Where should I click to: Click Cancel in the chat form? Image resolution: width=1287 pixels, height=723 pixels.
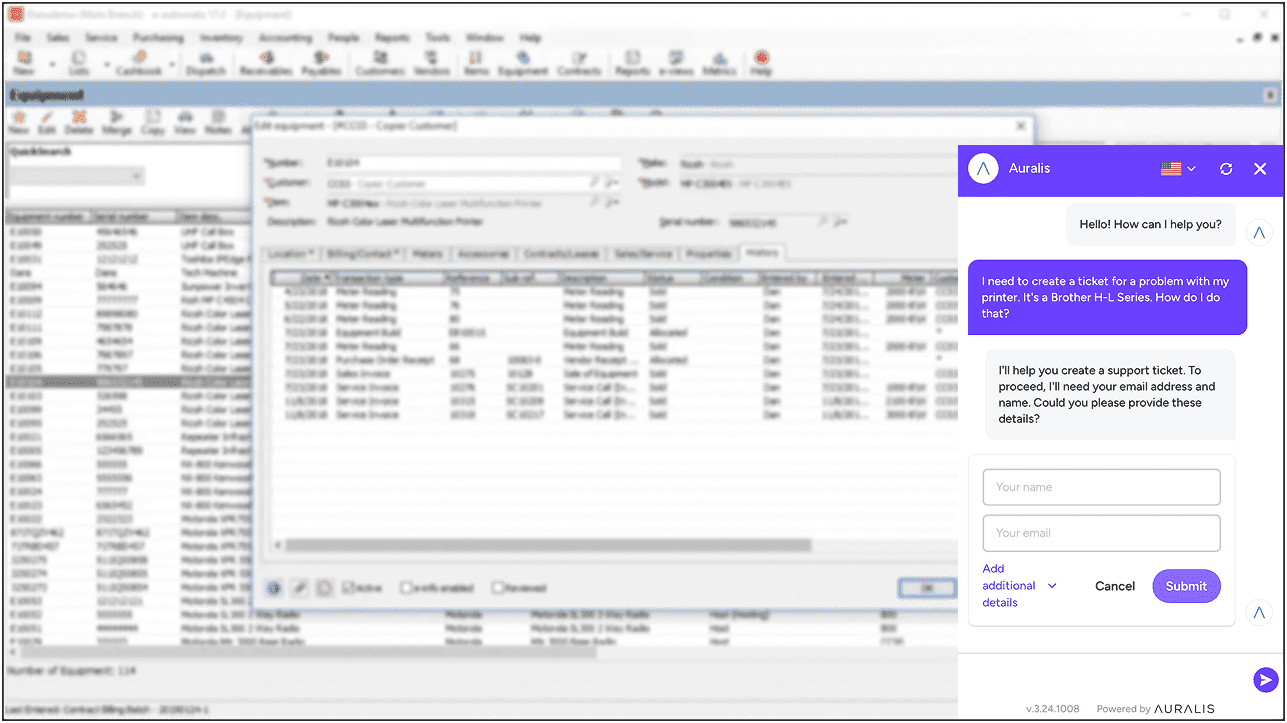[x=1115, y=586]
